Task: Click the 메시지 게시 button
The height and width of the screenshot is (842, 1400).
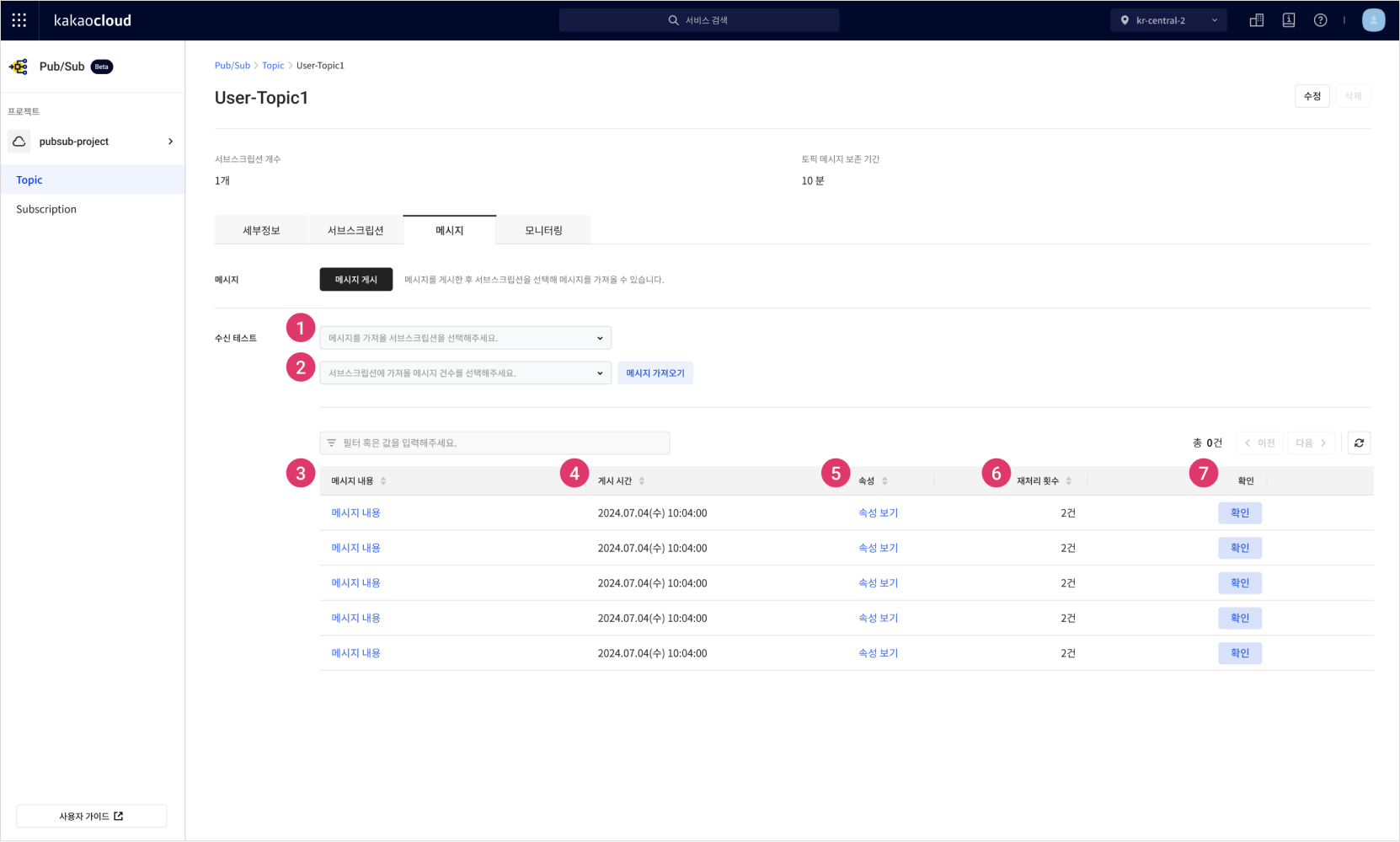Action: (356, 279)
